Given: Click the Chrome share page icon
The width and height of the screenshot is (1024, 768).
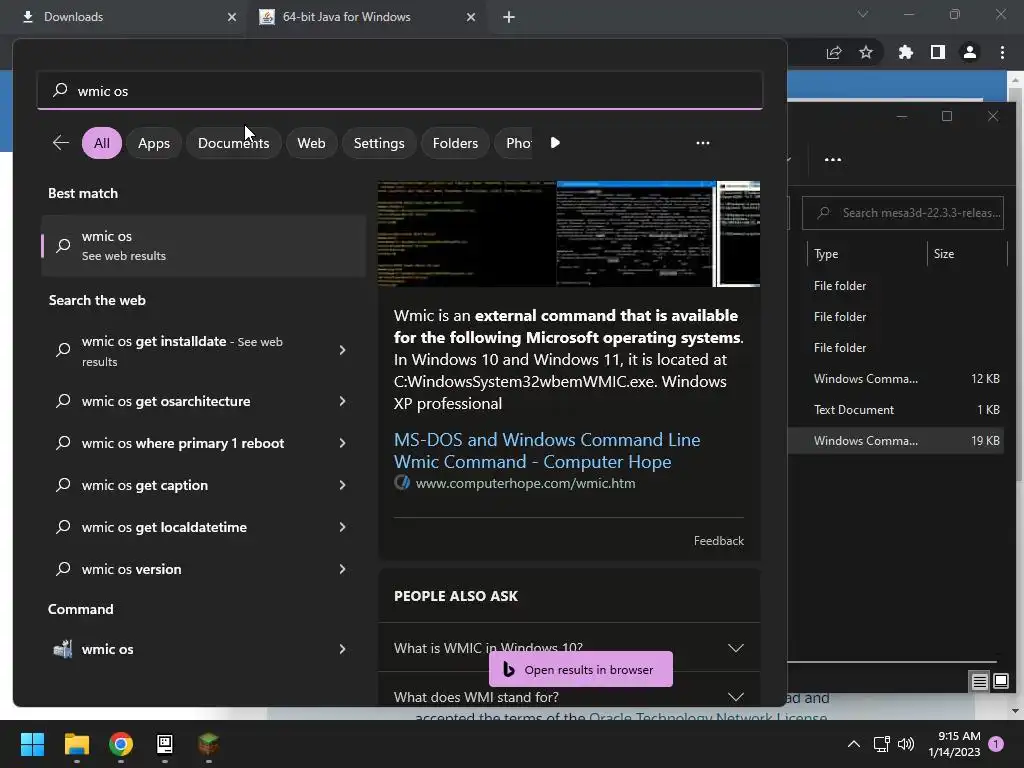Looking at the screenshot, I should click(834, 53).
